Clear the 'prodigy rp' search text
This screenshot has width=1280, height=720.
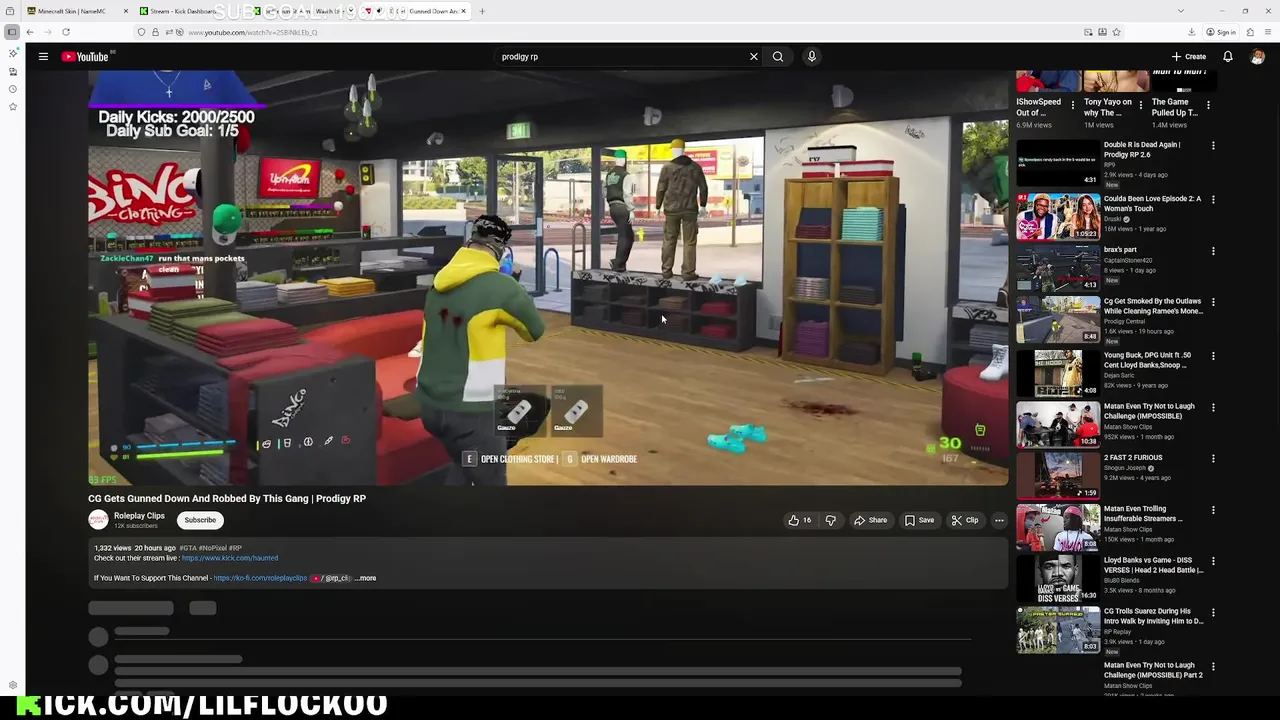coord(754,57)
